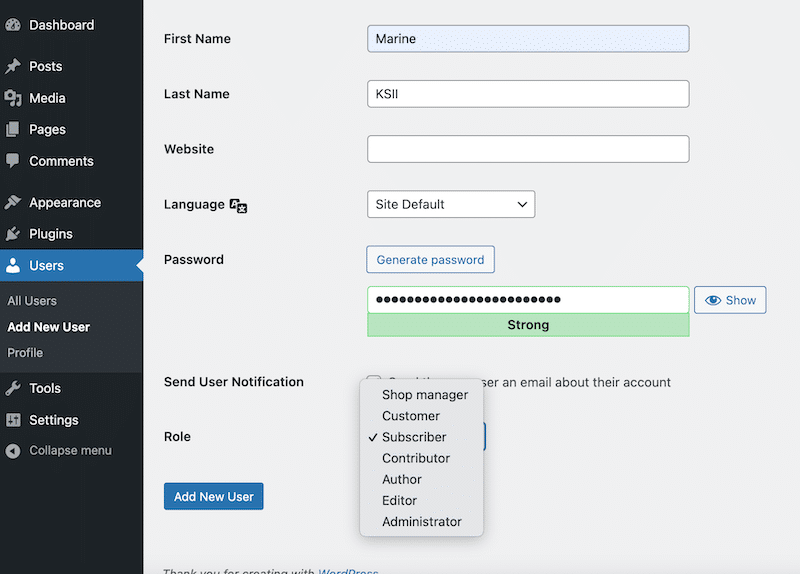Viewport: 800px width, 574px height.
Task: Open the All Users submenu link
Action: (x=32, y=301)
